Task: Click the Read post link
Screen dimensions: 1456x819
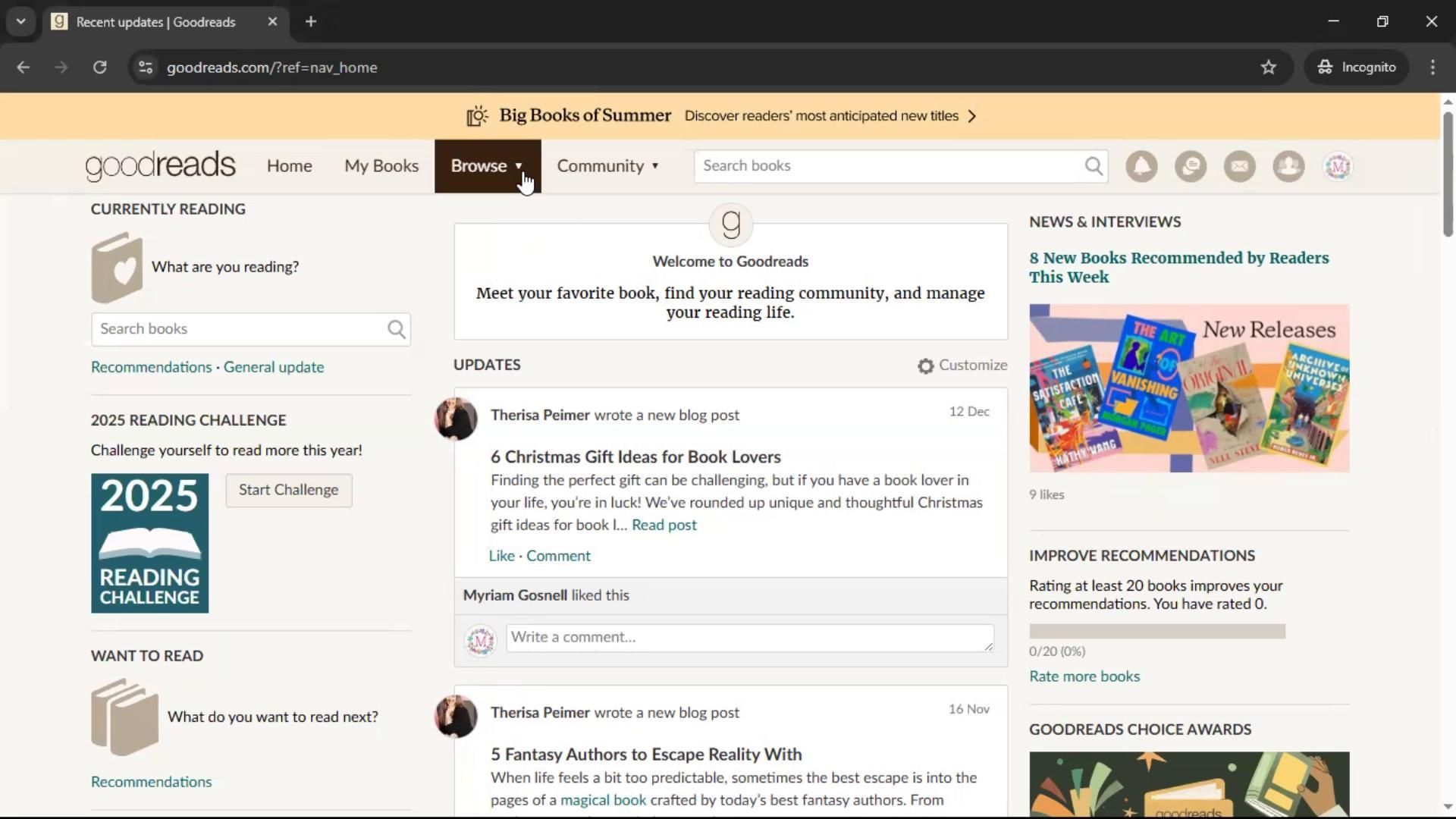Action: point(664,525)
